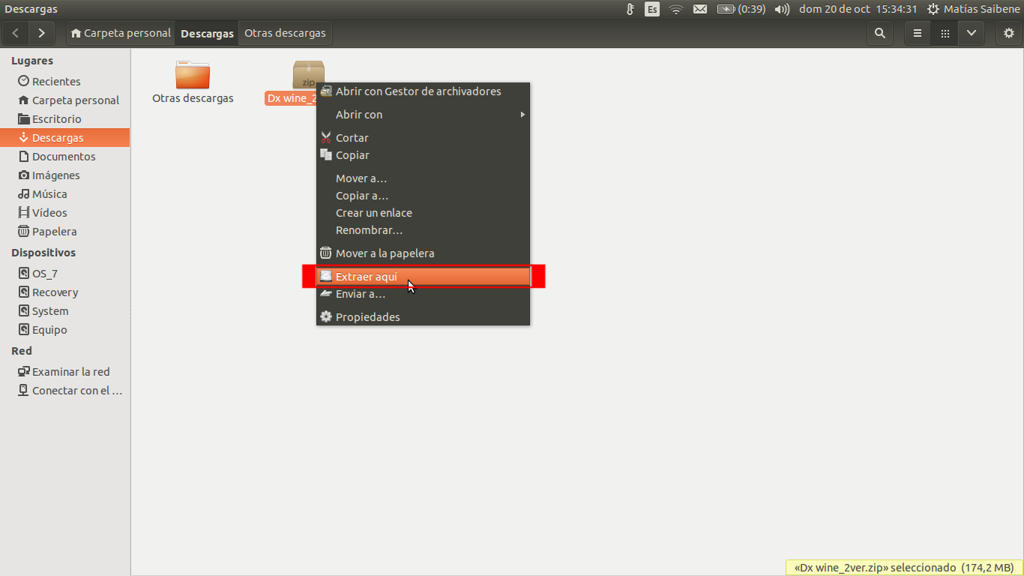Choose Abrir con Gestor de archivadores
1024x576 pixels.
(423, 91)
